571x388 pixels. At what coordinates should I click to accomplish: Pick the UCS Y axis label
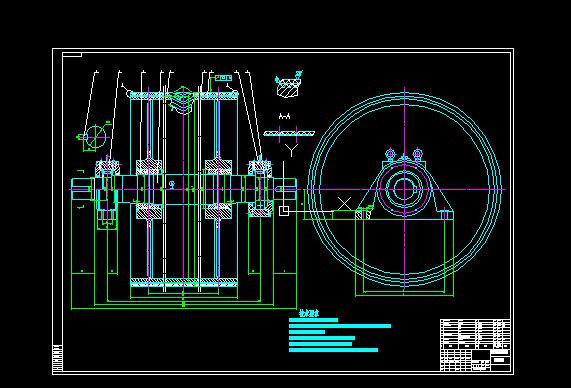tap(291, 150)
